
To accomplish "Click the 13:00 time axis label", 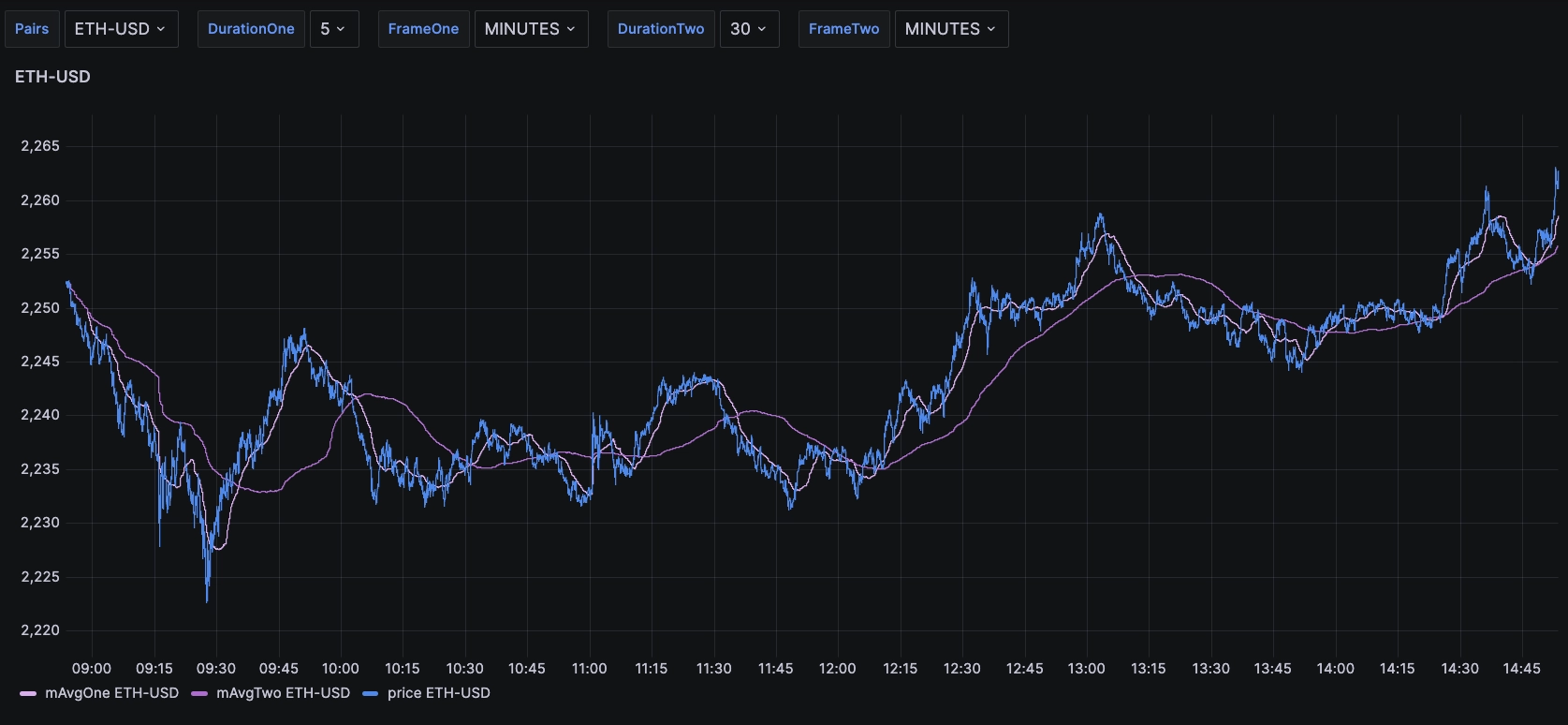I will pyautogui.click(x=1087, y=669).
